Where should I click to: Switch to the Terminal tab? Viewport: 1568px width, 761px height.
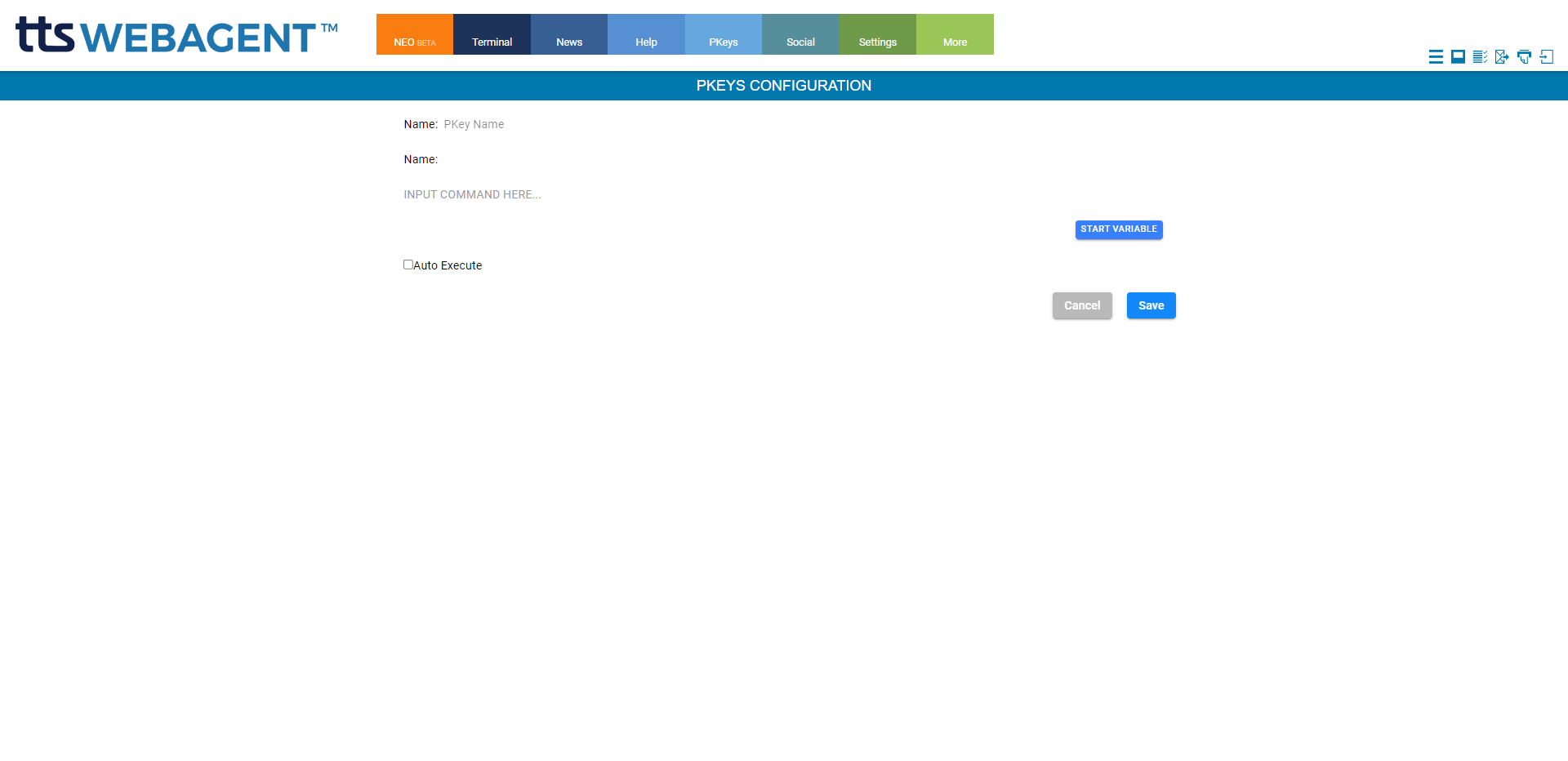point(492,35)
